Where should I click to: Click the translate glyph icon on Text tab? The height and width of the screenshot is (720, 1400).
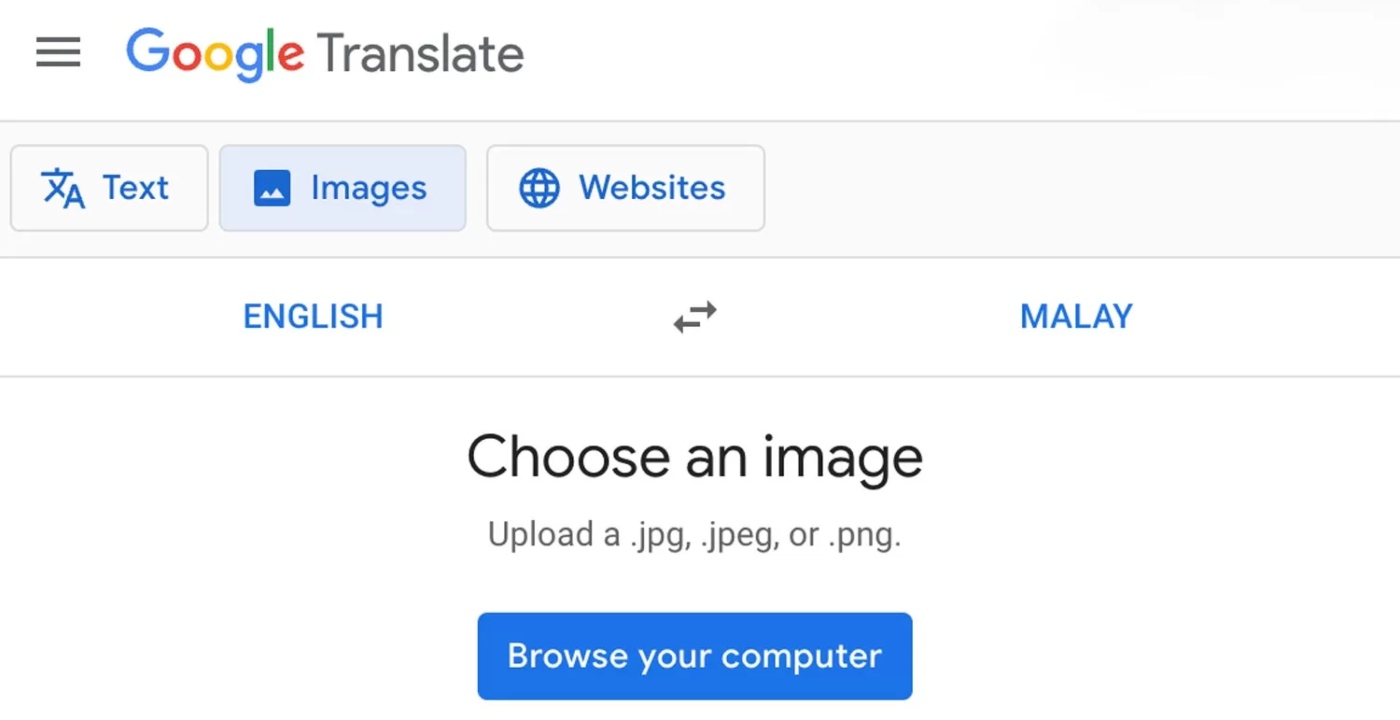point(63,188)
